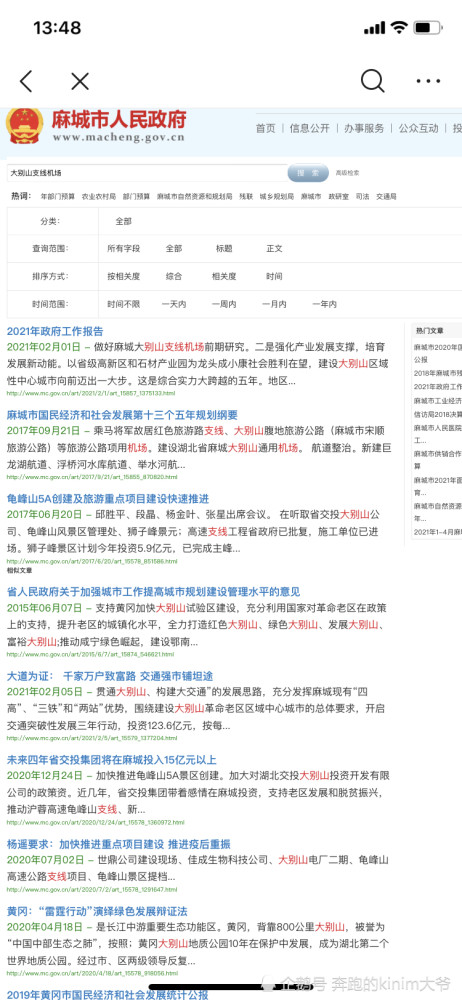Select hot word 交通局
The height and width of the screenshot is (1000, 462).
pos(386,197)
